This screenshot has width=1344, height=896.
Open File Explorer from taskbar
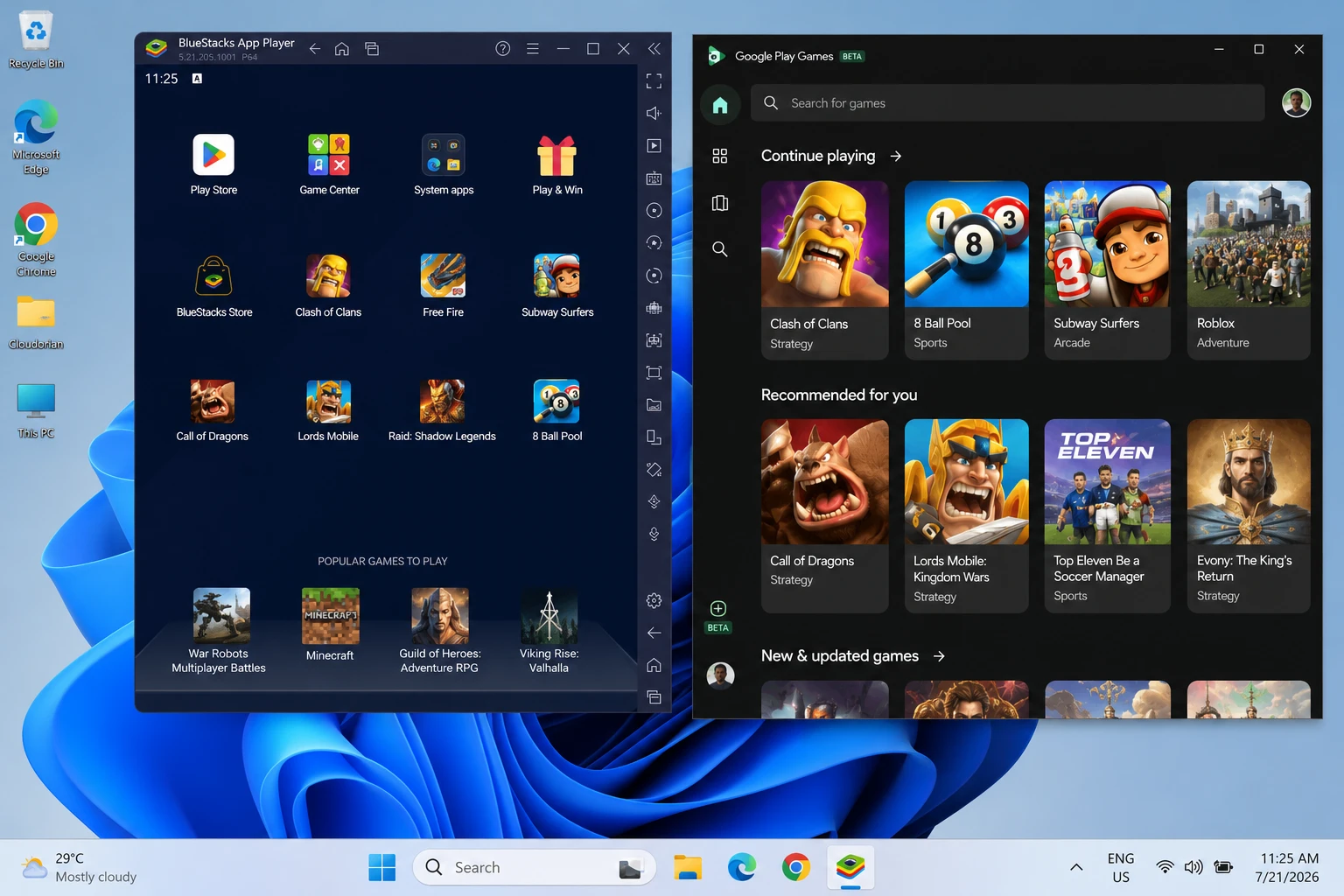pyautogui.click(x=688, y=867)
